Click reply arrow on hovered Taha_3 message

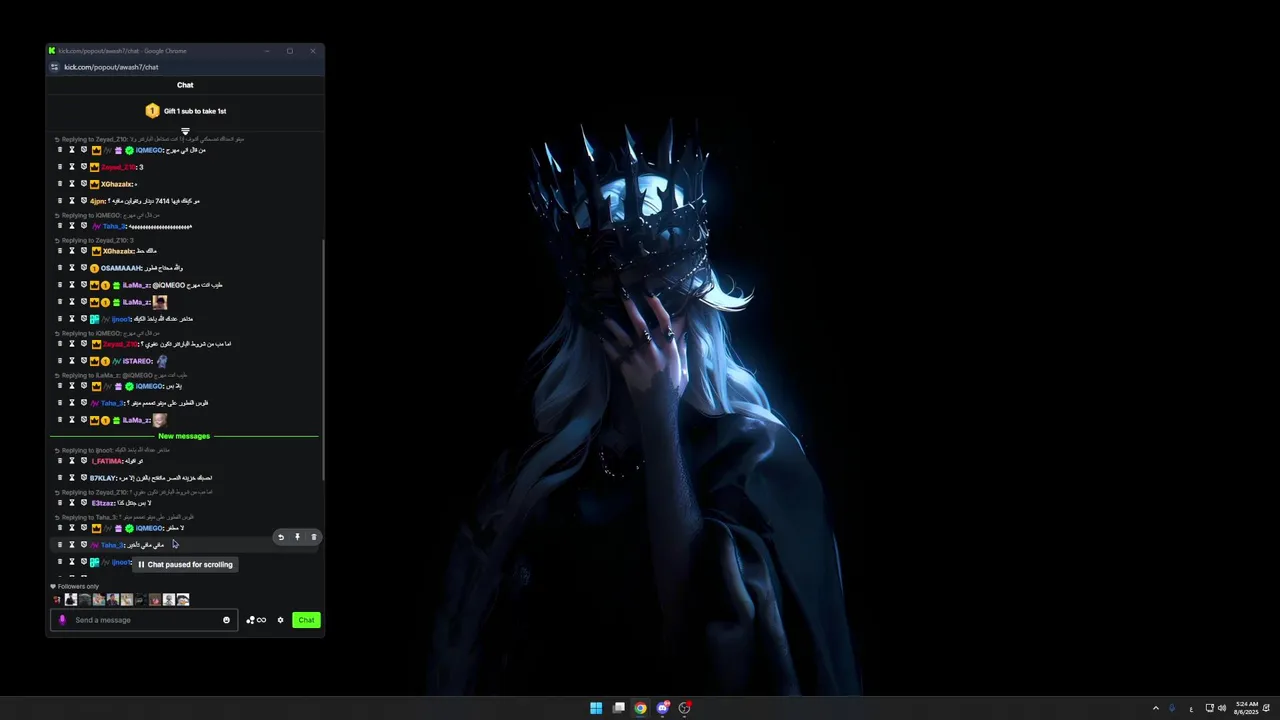(x=281, y=537)
